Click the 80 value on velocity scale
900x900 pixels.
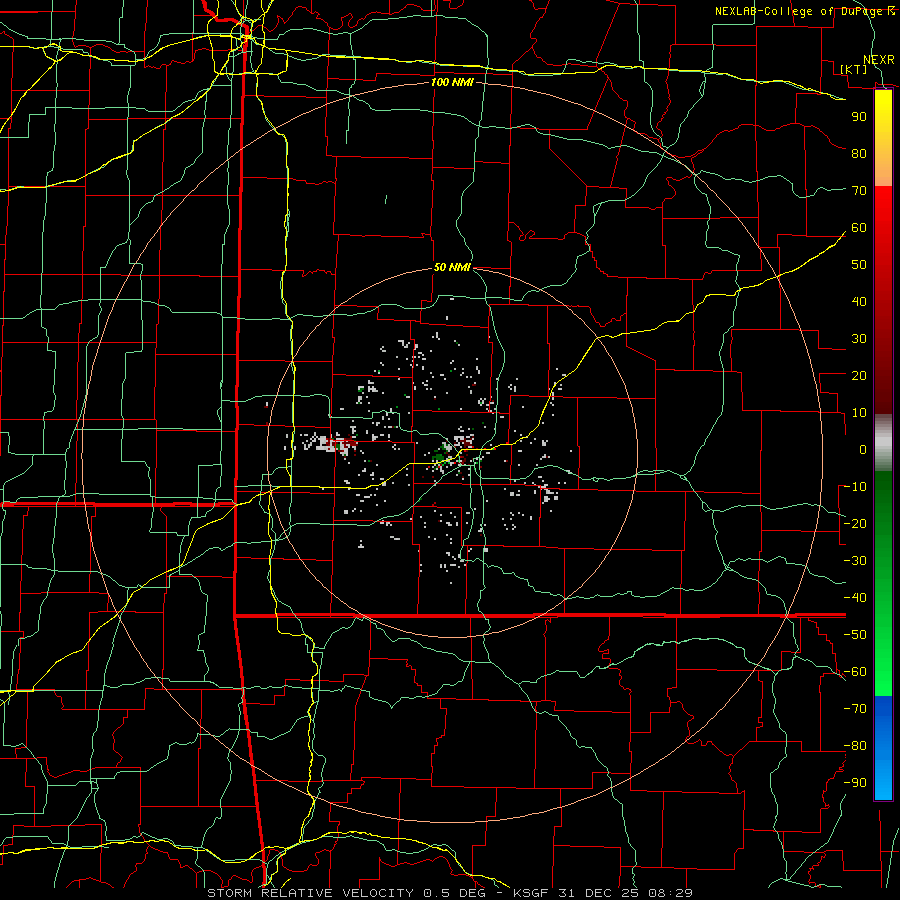(x=859, y=153)
